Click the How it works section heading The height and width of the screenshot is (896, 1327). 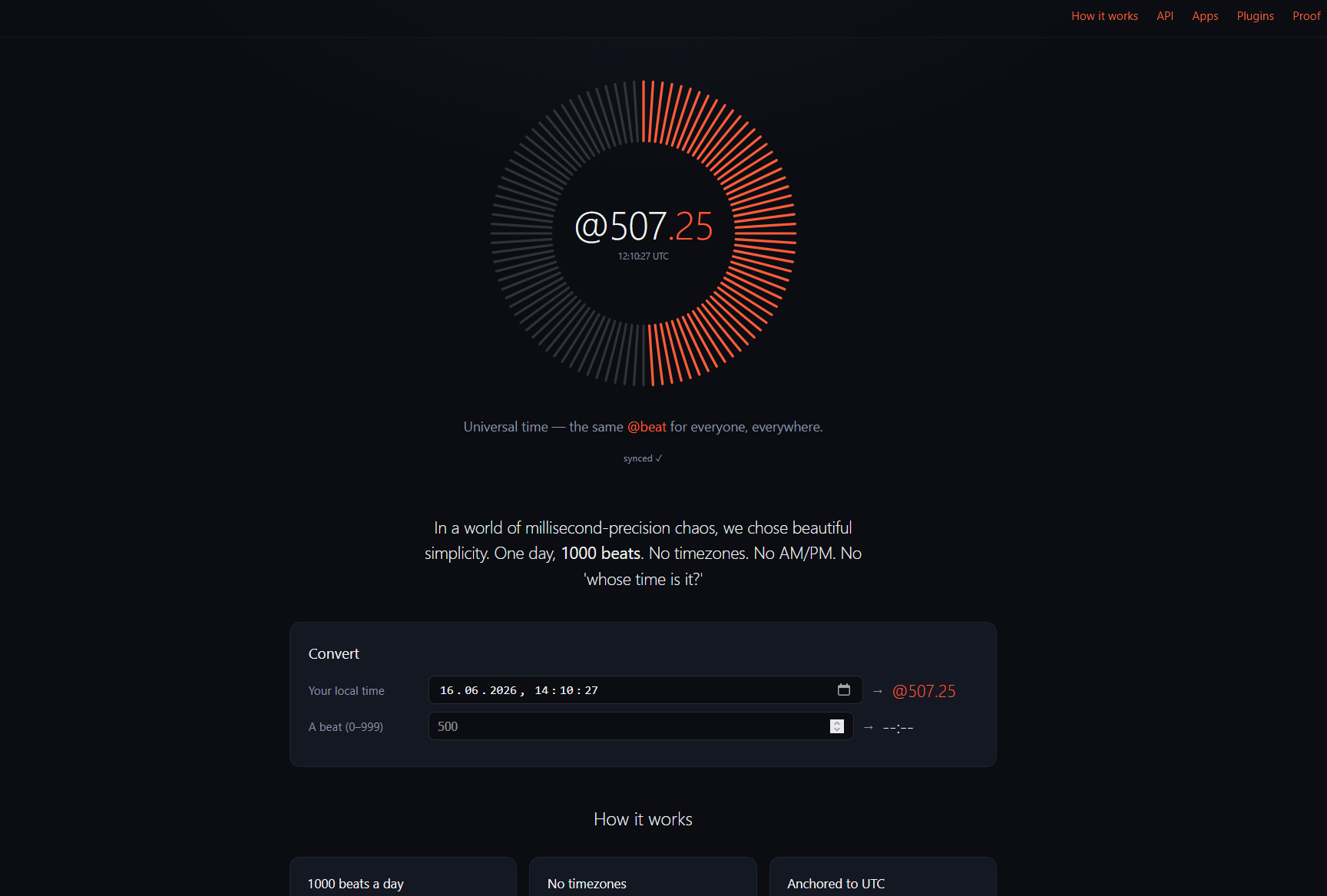tap(643, 819)
